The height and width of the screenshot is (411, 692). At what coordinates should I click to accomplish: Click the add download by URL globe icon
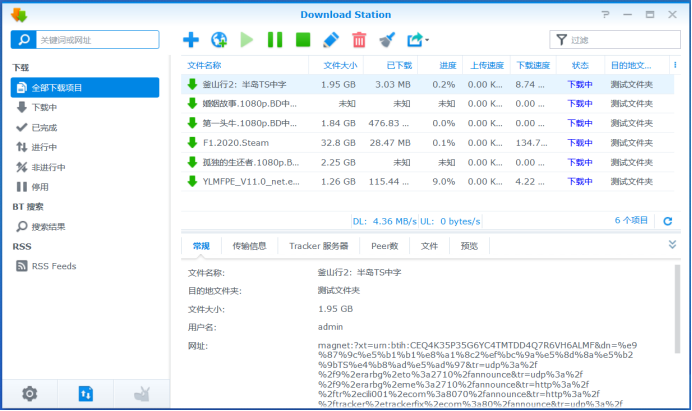pos(219,40)
